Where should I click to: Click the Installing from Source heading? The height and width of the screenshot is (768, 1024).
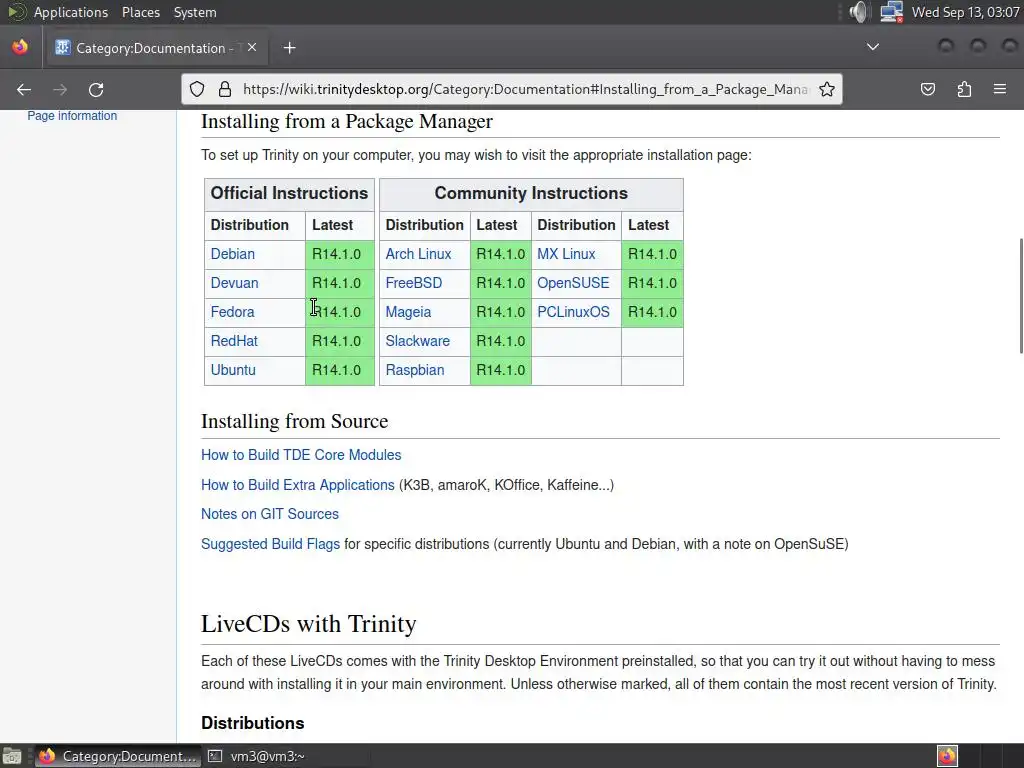(x=295, y=421)
